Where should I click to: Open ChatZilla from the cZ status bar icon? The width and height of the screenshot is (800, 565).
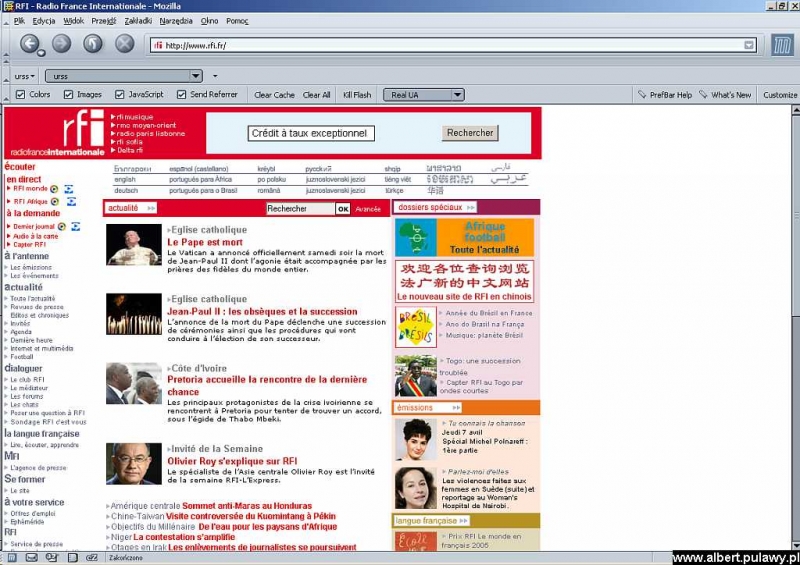(x=92, y=558)
